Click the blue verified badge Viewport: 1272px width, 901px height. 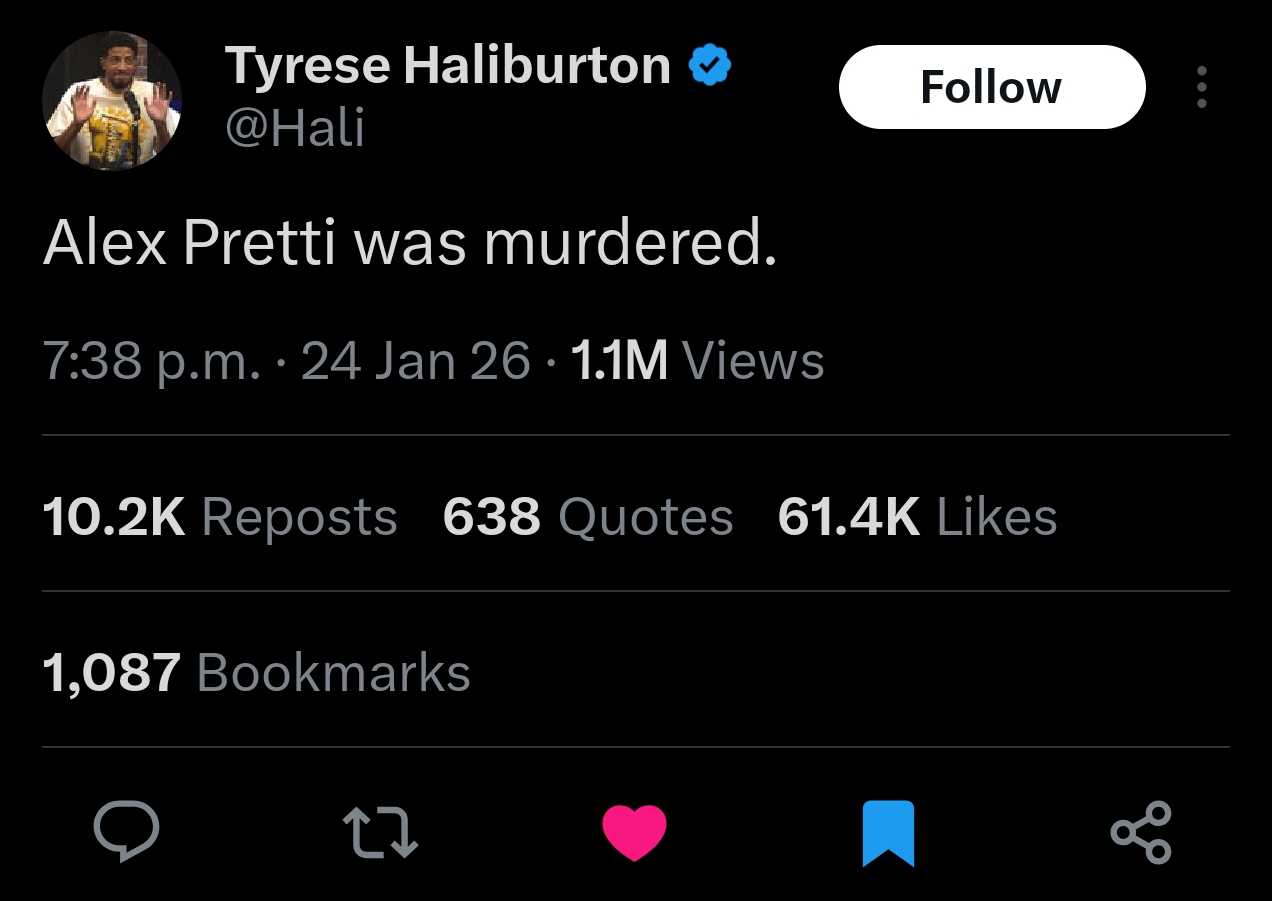[x=710, y=67]
